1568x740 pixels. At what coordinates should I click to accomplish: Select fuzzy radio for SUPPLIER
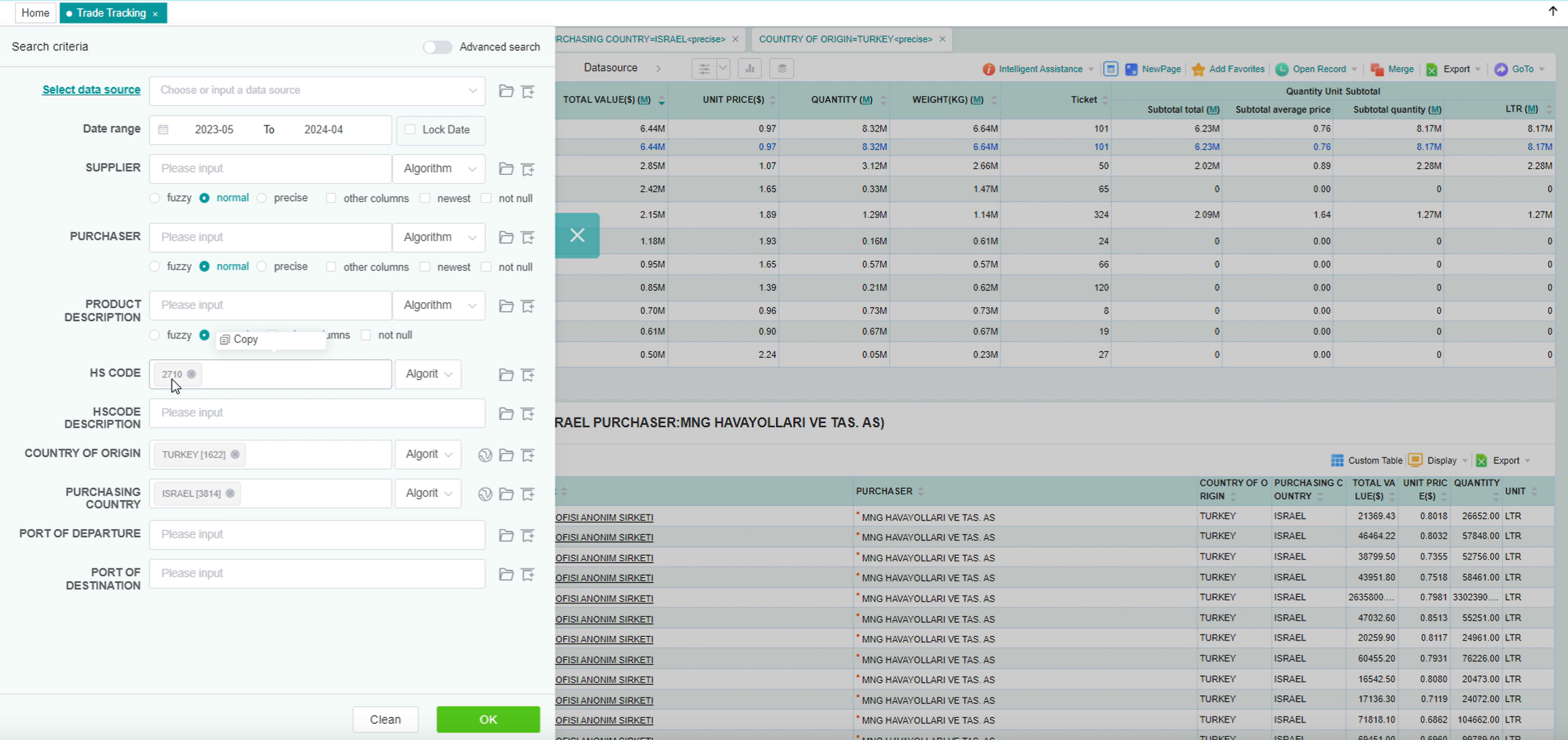[154, 198]
